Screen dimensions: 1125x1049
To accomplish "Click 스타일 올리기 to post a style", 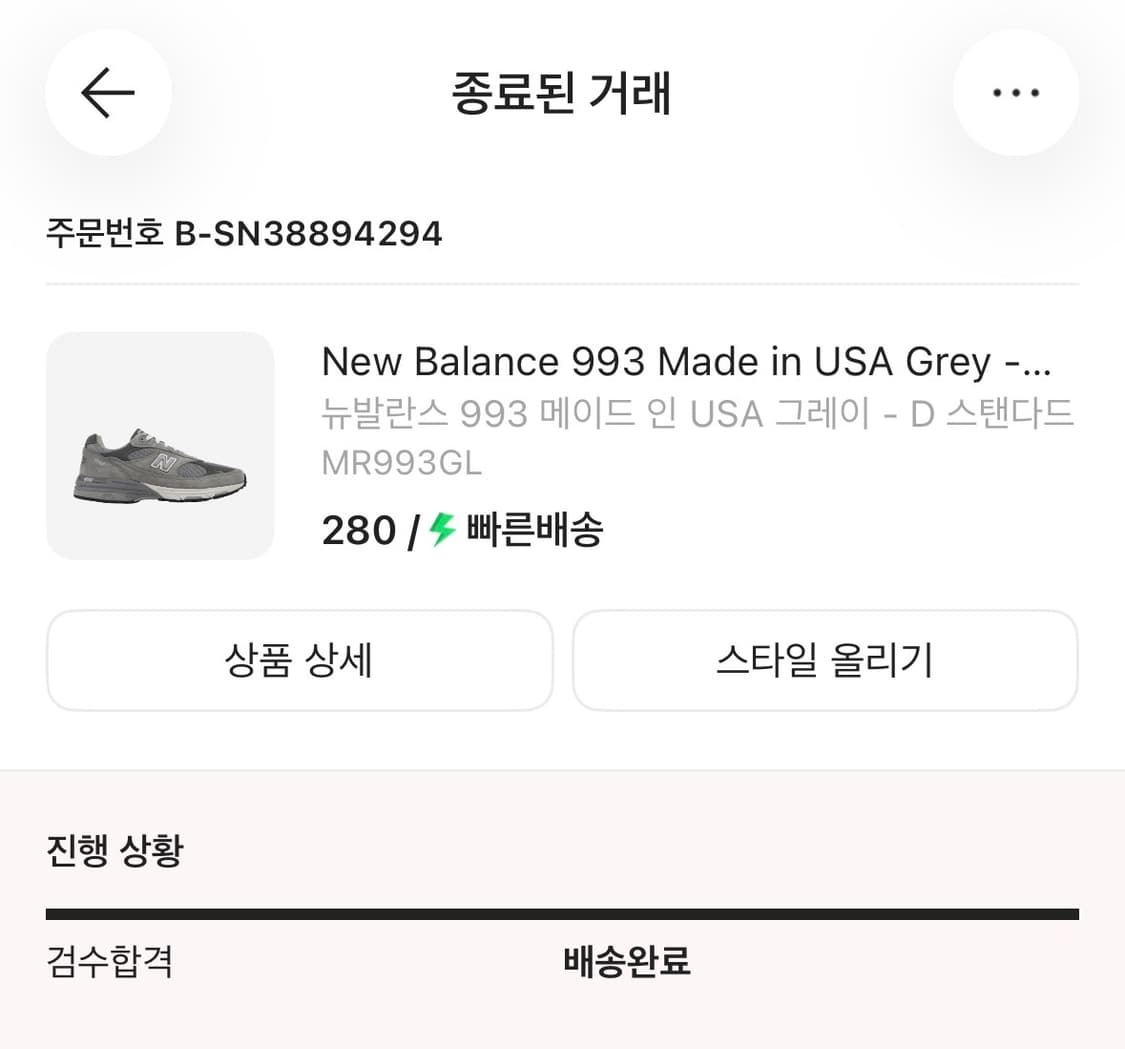I will coord(824,660).
